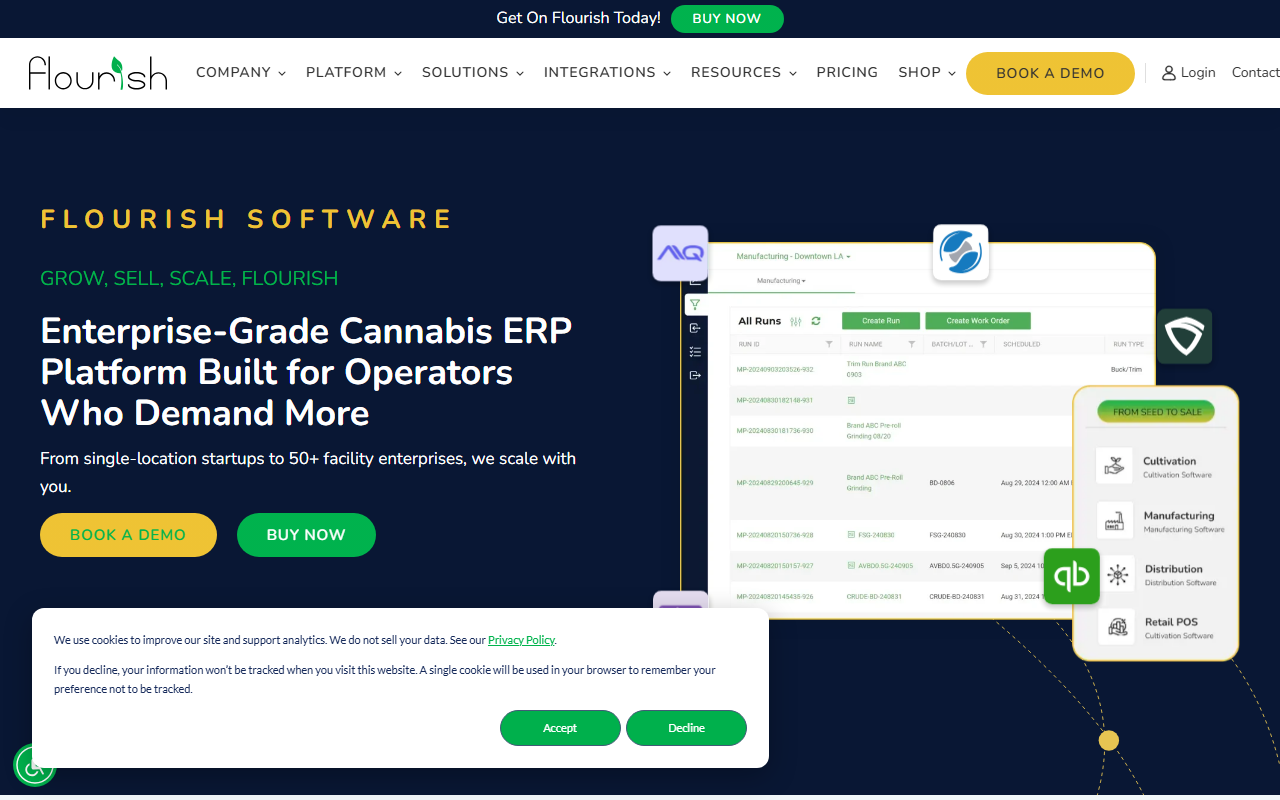Decline cookies

[686, 728]
